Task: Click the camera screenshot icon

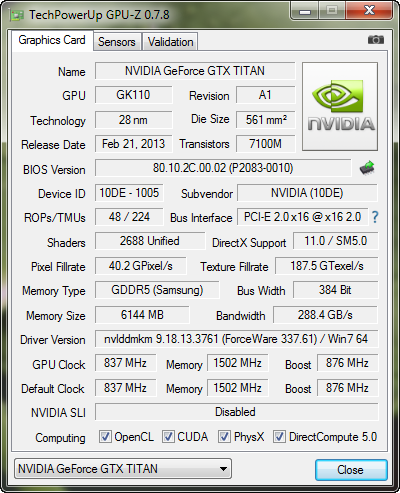Action: (376, 40)
